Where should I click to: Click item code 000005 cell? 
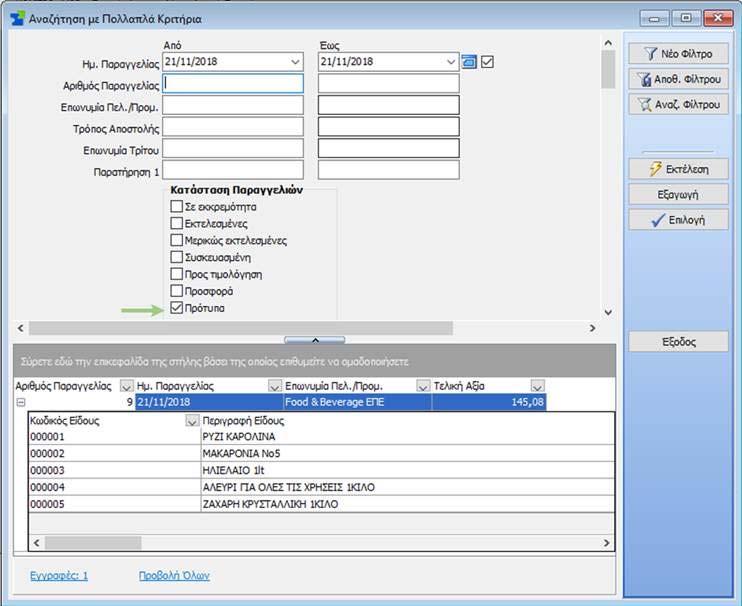[x=115, y=504]
